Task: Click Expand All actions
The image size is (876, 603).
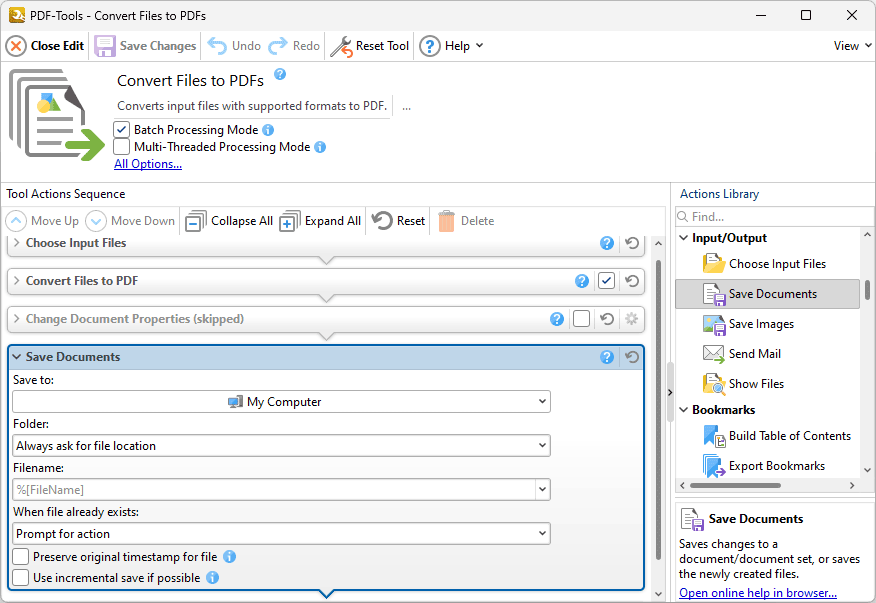Action: [x=320, y=221]
